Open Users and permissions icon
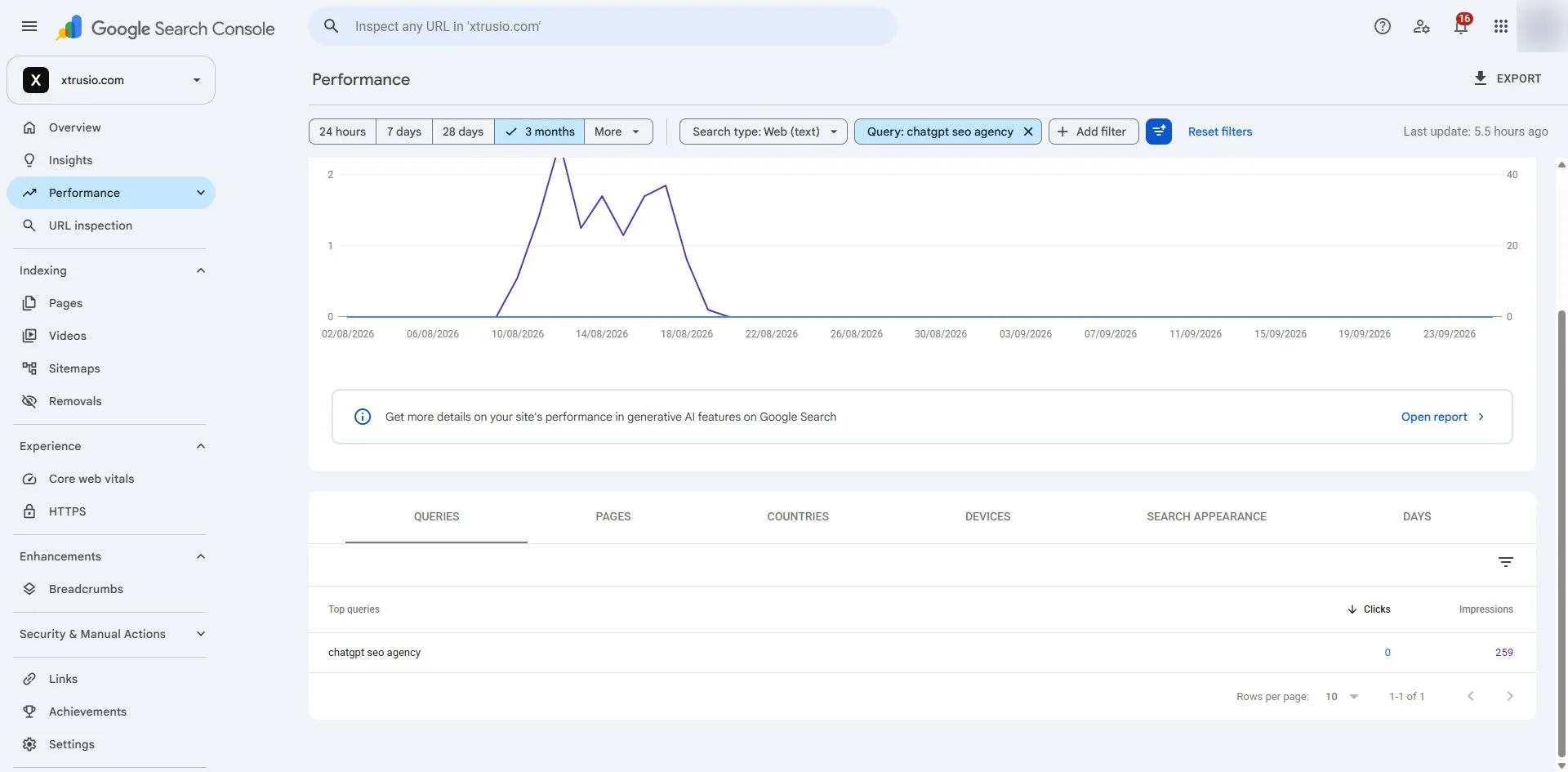The image size is (1568, 772). click(1421, 26)
